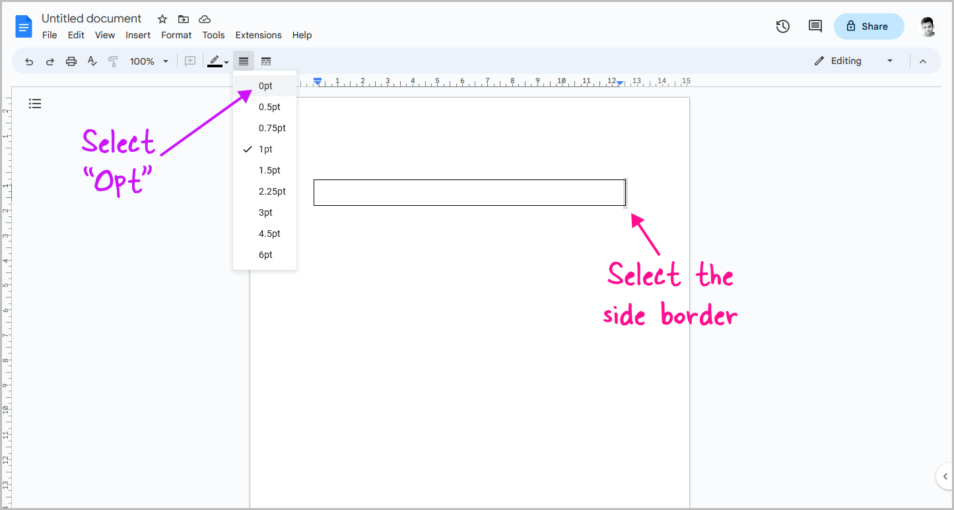Screen dimensions: 954x510
Task: Select 0.5pt border width
Action: click(265, 107)
